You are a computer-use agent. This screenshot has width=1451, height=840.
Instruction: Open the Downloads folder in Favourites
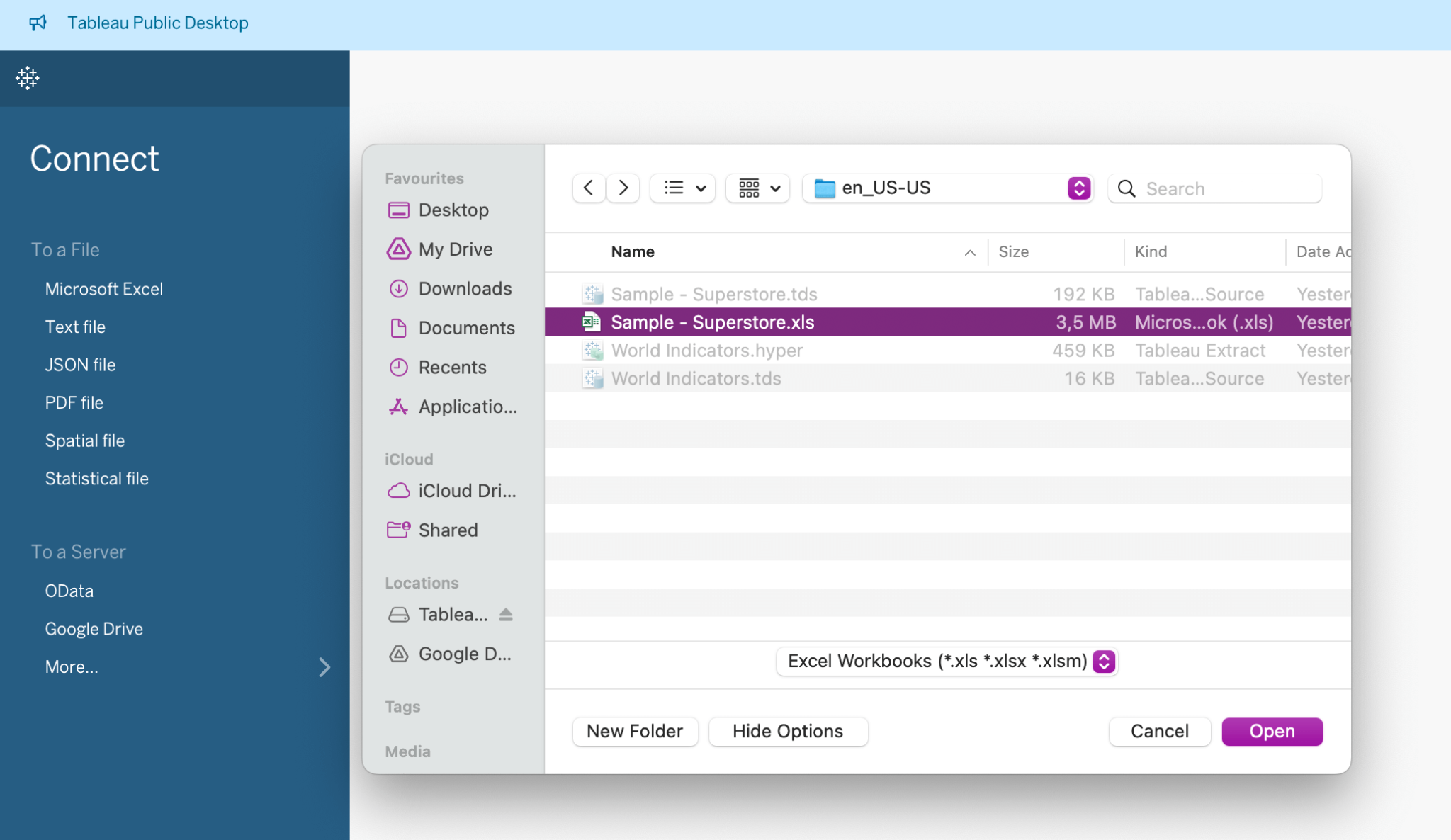464,289
